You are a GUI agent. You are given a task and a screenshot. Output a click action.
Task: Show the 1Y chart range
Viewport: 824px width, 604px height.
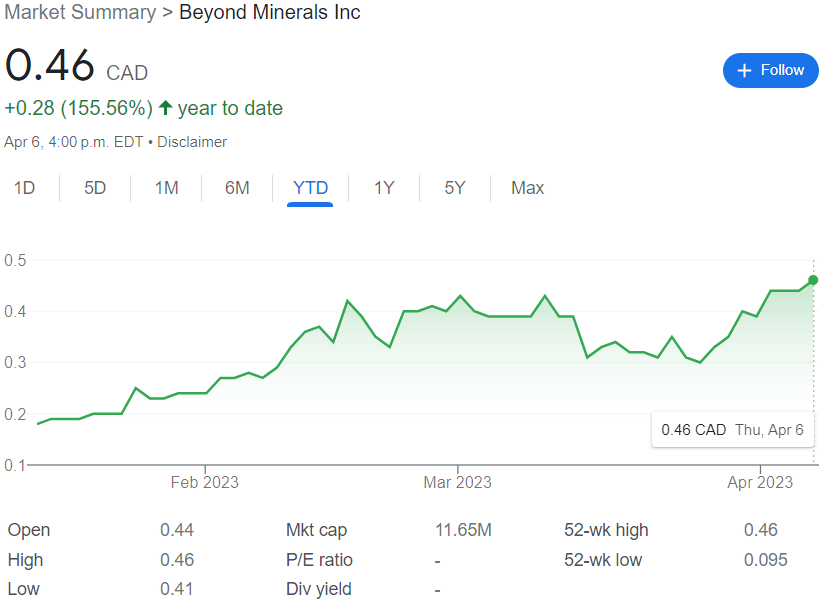[384, 188]
